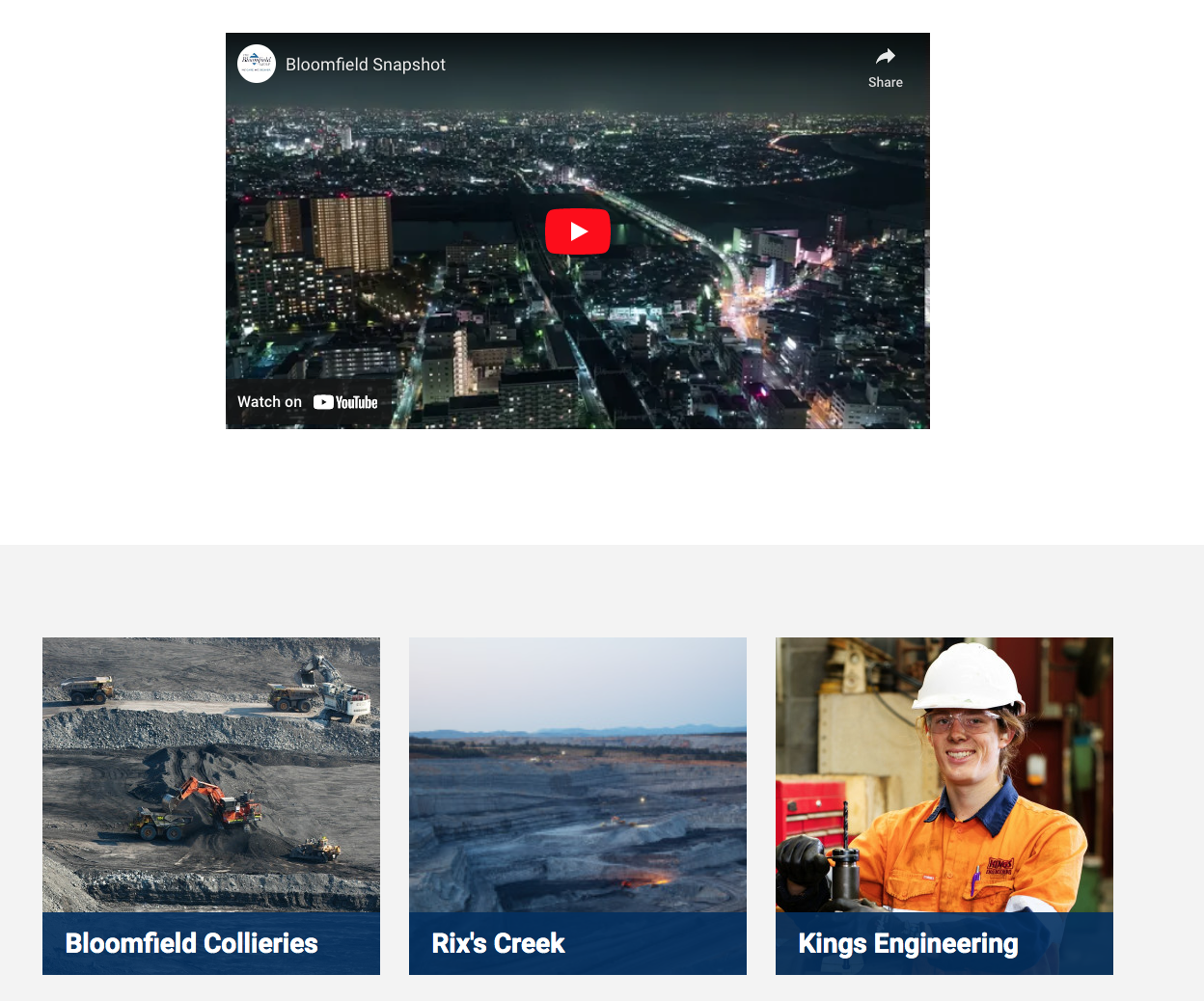Click the Bloomfield Collieries caption banner
This screenshot has width=1204, height=1001.
pyautogui.click(x=210, y=943)
